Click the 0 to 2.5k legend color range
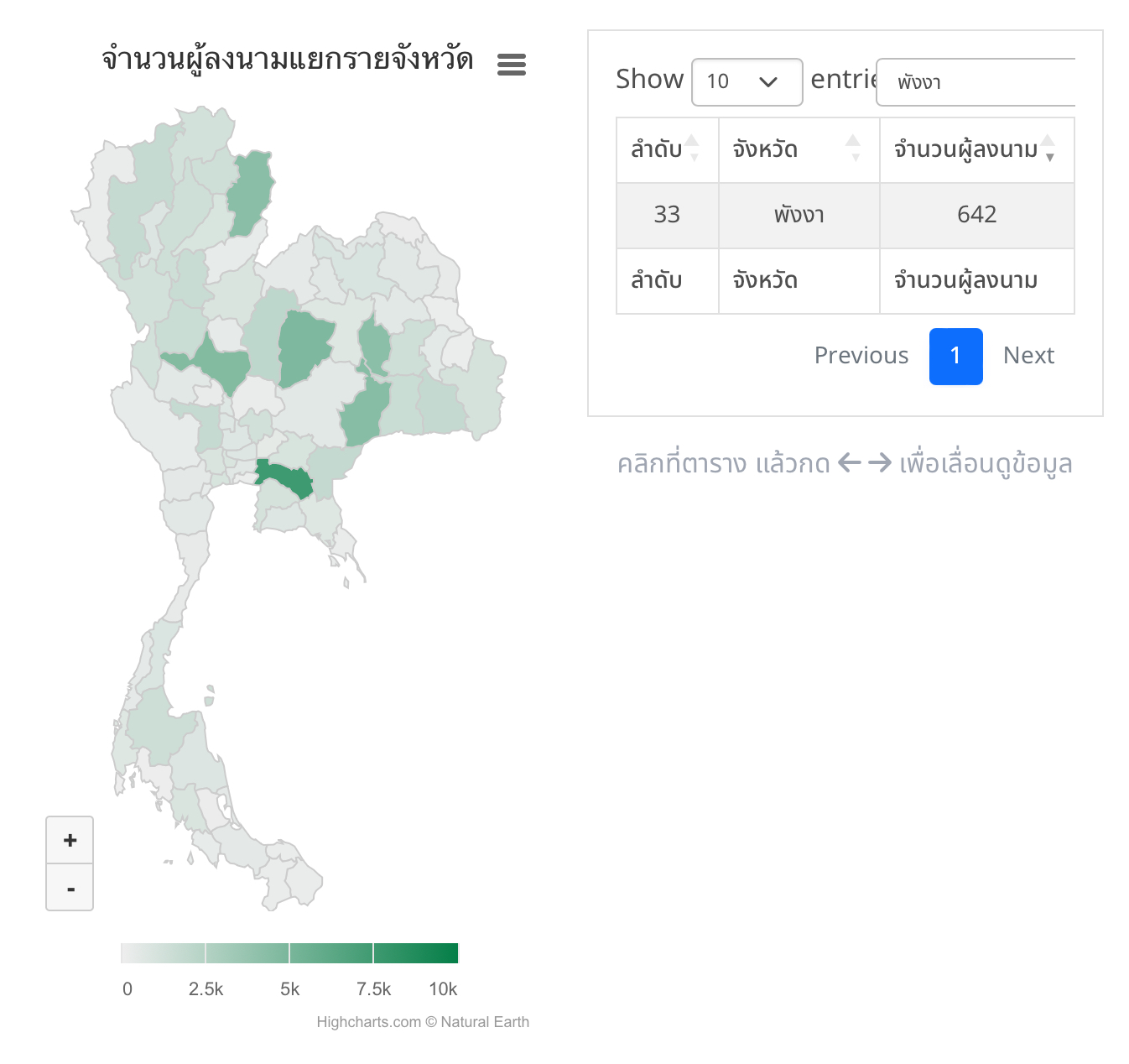 [163, 953]
